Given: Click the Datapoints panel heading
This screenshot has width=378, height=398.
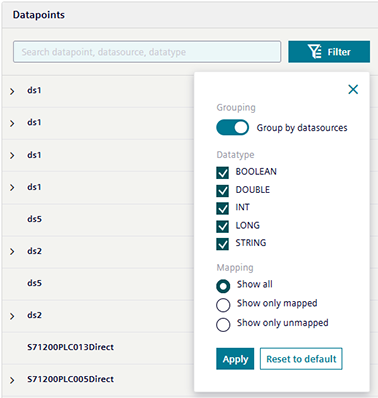Looking at the screenshot, I should [39, 15].
